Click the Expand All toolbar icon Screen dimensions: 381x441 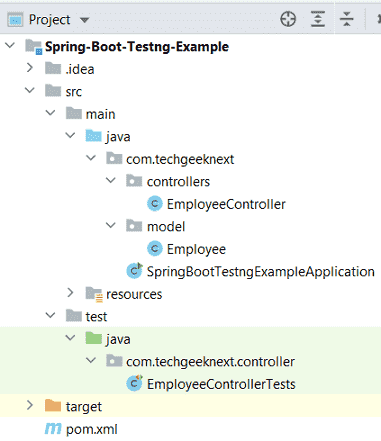click(x=318, y=19)
